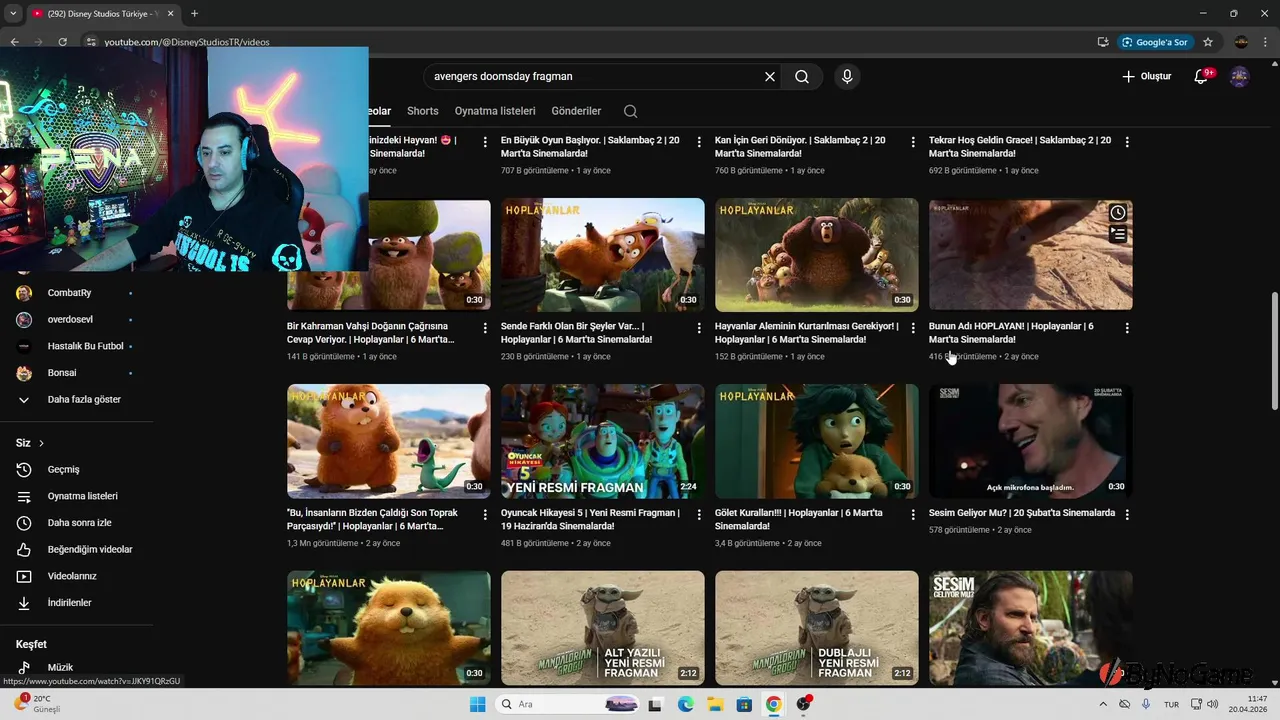The image size is (1280, 720).
Task: Play Mandalorian Grogu Dublajlı fragman thumbnail
Action: tap(817, 627)
